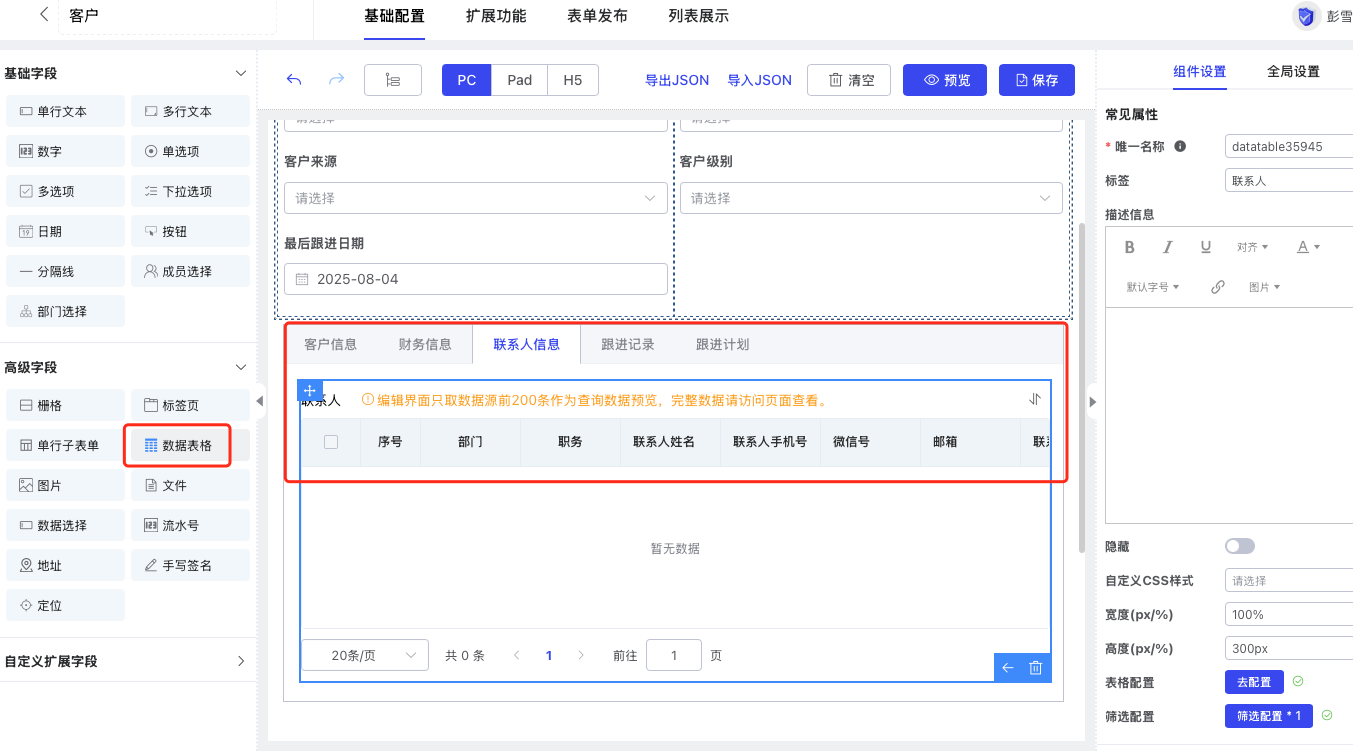Undo the last action with the undo arrow
The height and width of the screenshot is (751, 1353).
(x=294, y=80)
